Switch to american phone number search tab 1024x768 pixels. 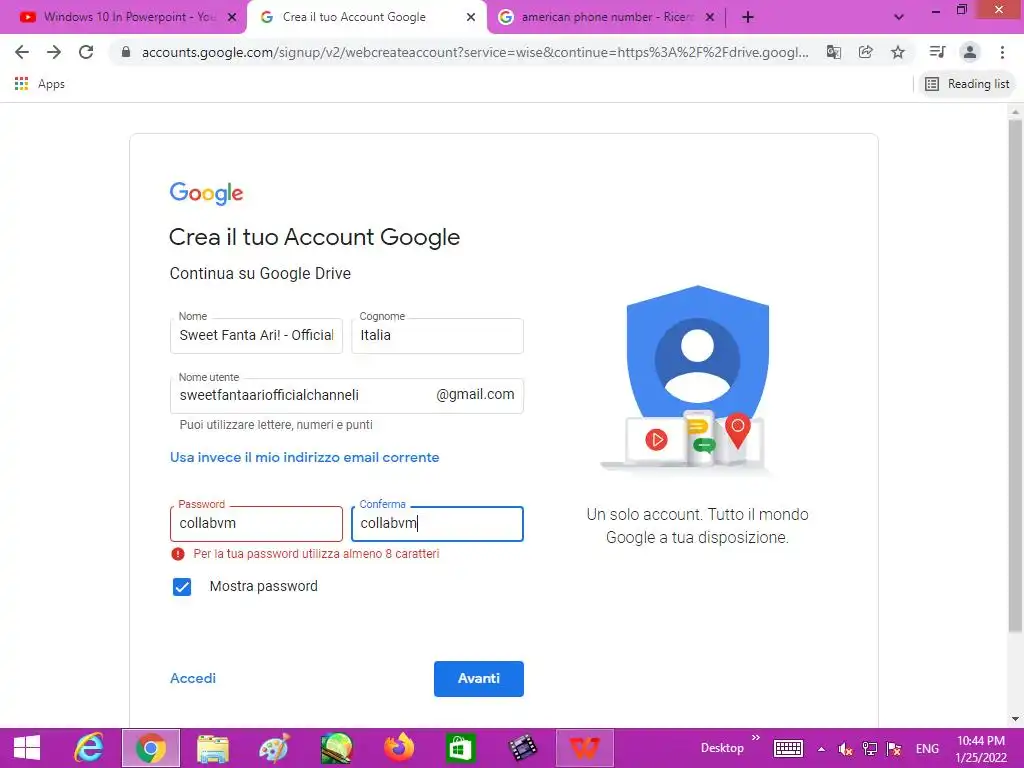click(x=599, y=17)
